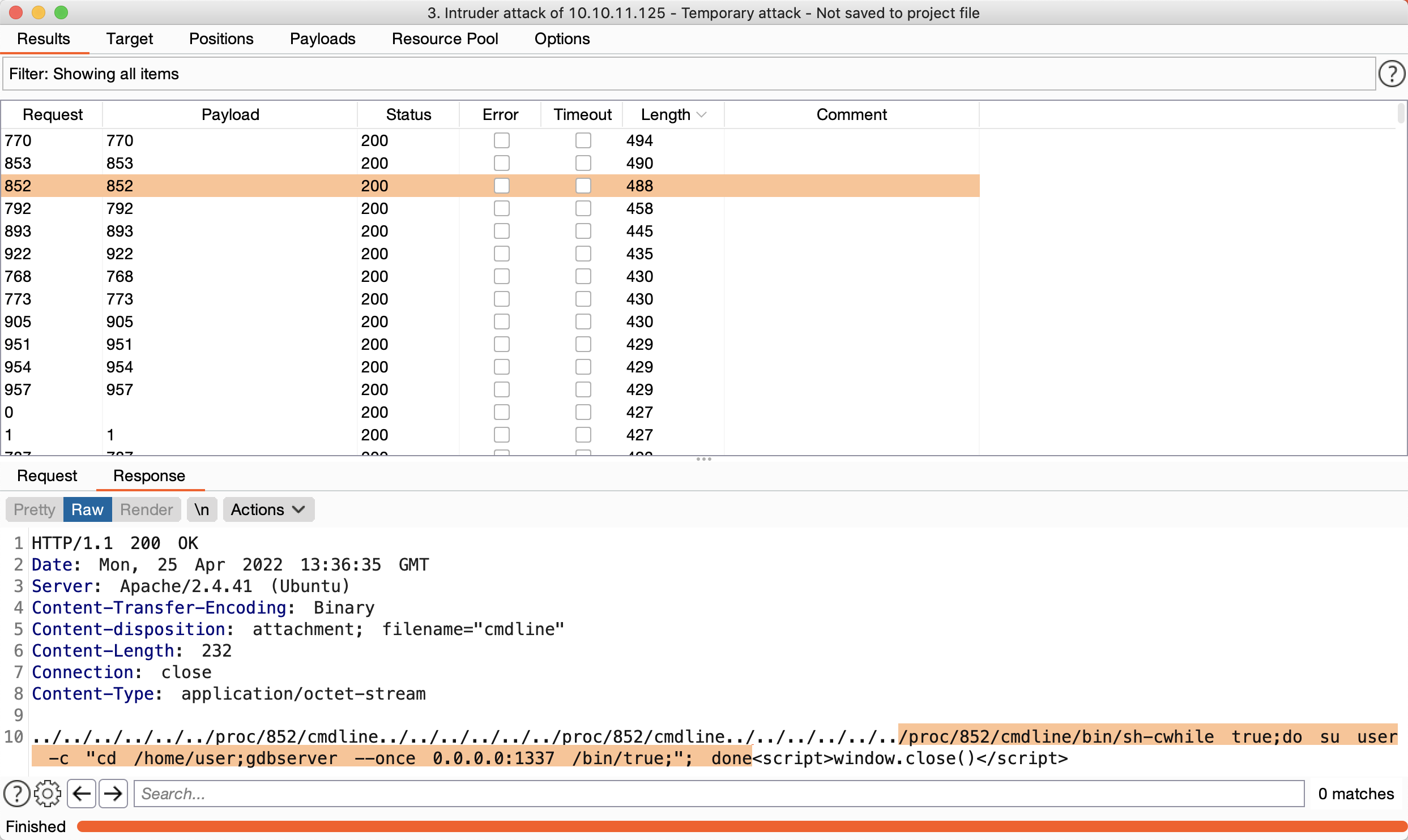Switch to the Payloads tab
Screen dimensions: 1408x840
tap(322, 38)
